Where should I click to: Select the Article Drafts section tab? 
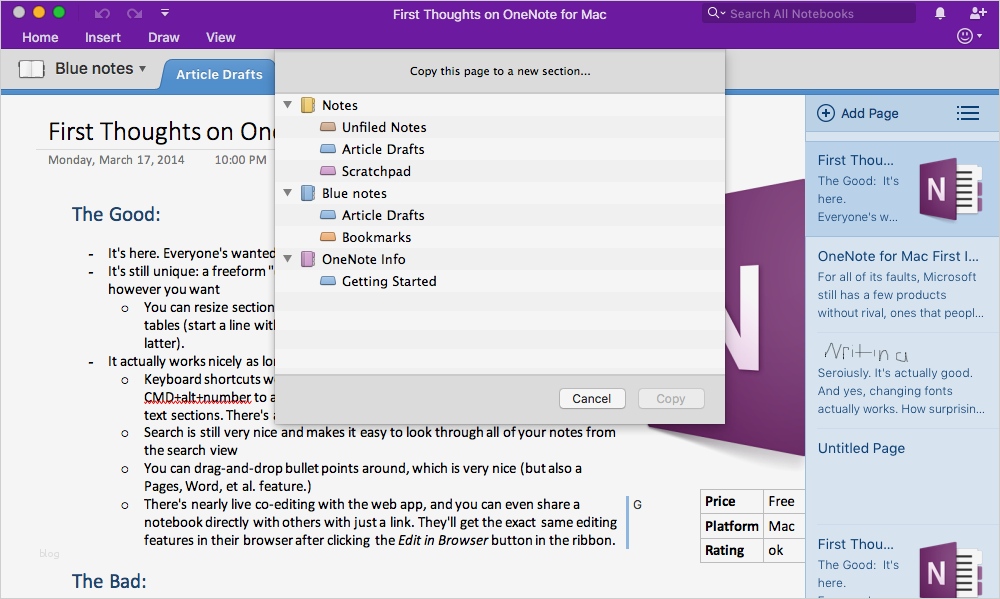click(x=219, y=74)
